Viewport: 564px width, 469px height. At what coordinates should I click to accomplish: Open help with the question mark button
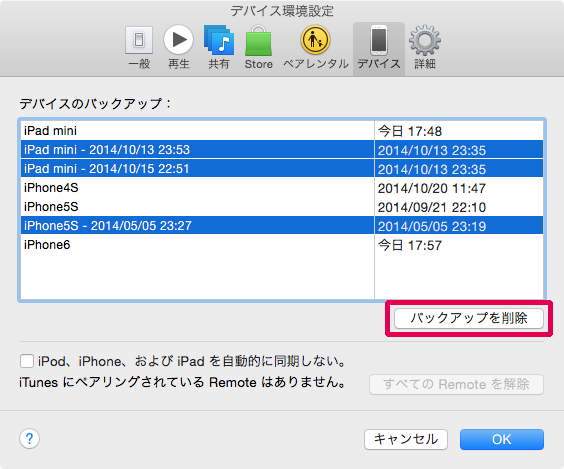[29, 439]
